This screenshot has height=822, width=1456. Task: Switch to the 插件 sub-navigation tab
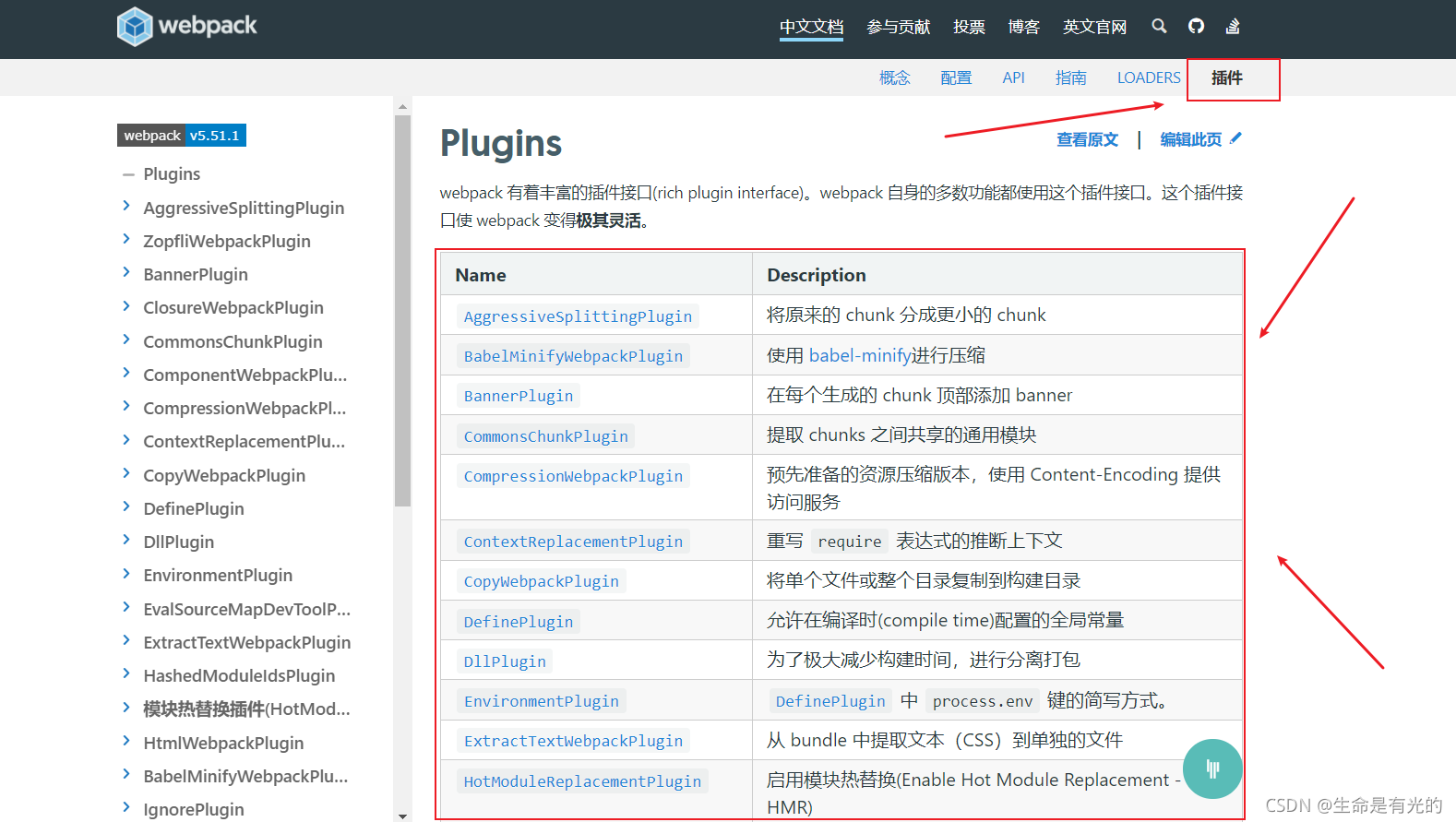(1227, 77)
